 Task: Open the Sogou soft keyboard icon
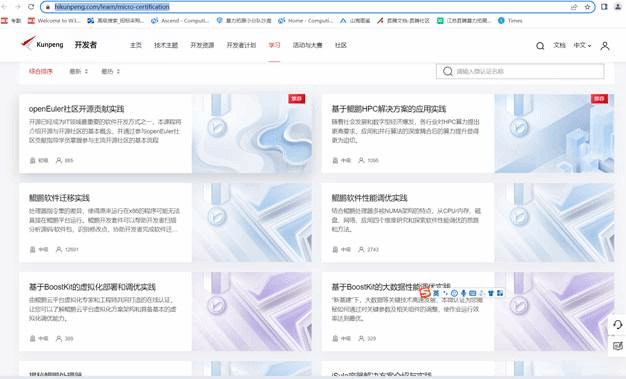point(473,293)
